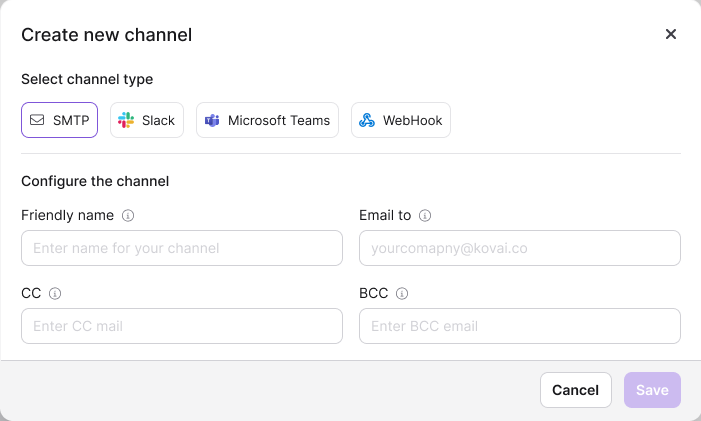Focus the Friendly name input field

coord(182,248)
